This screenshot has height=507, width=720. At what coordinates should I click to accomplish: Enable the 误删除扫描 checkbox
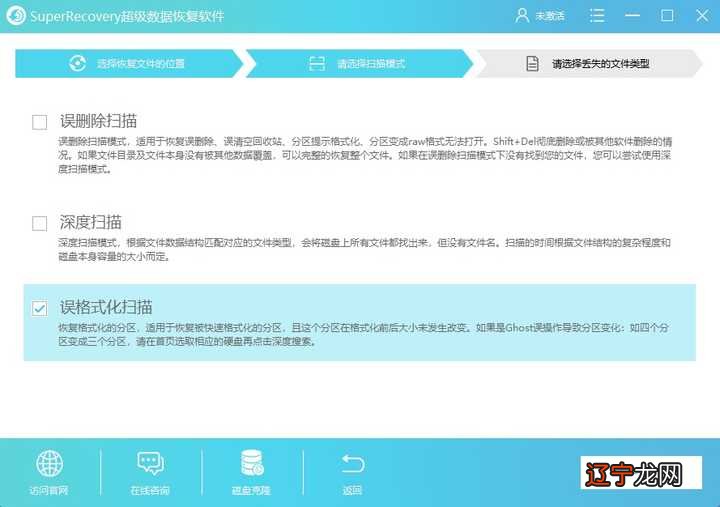click(x=39, y=122)
